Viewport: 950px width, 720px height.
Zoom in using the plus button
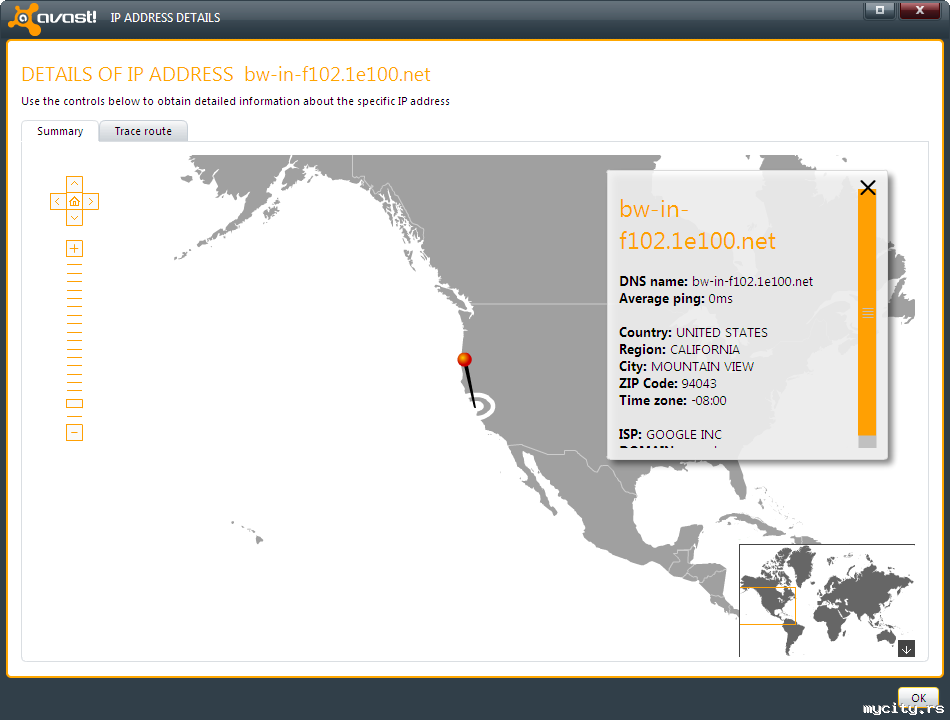(75, 248)
